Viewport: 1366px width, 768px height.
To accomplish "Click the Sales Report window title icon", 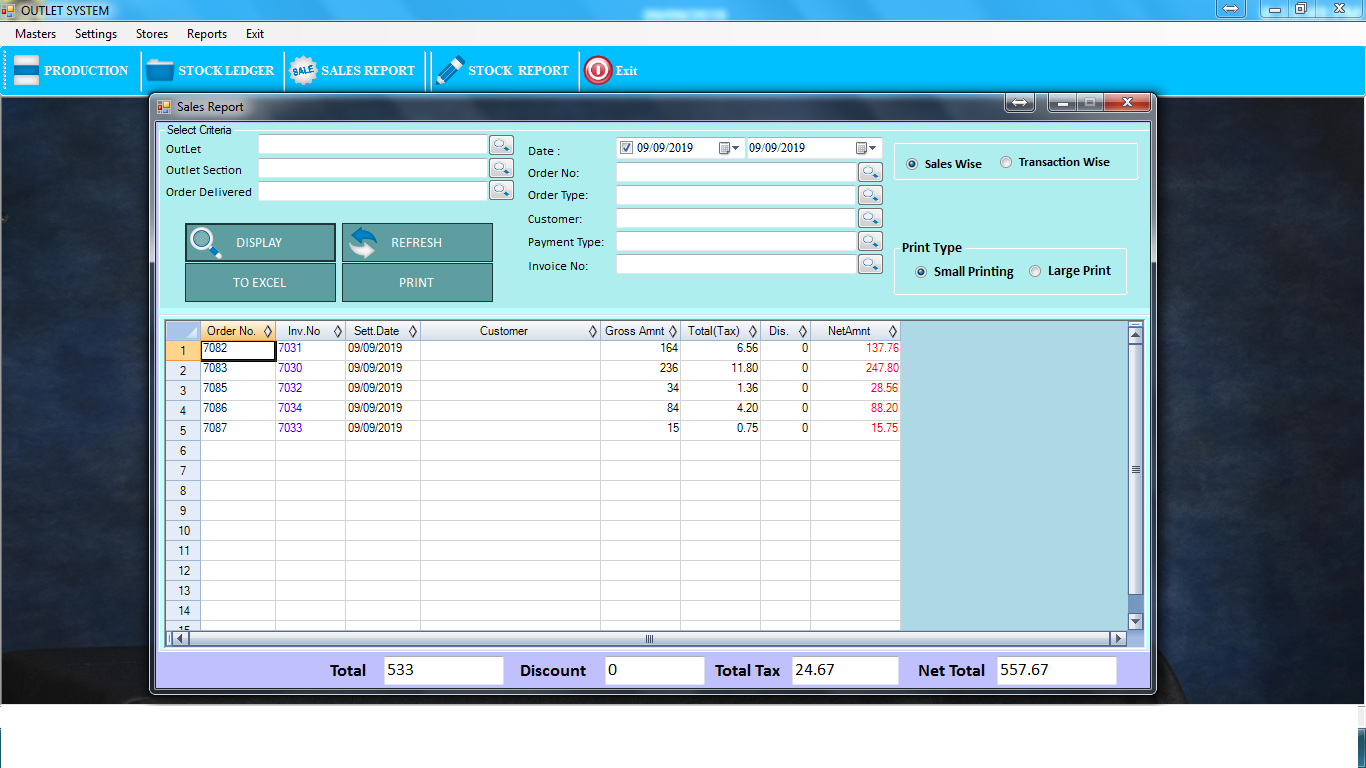I will (x=164, y=106).
